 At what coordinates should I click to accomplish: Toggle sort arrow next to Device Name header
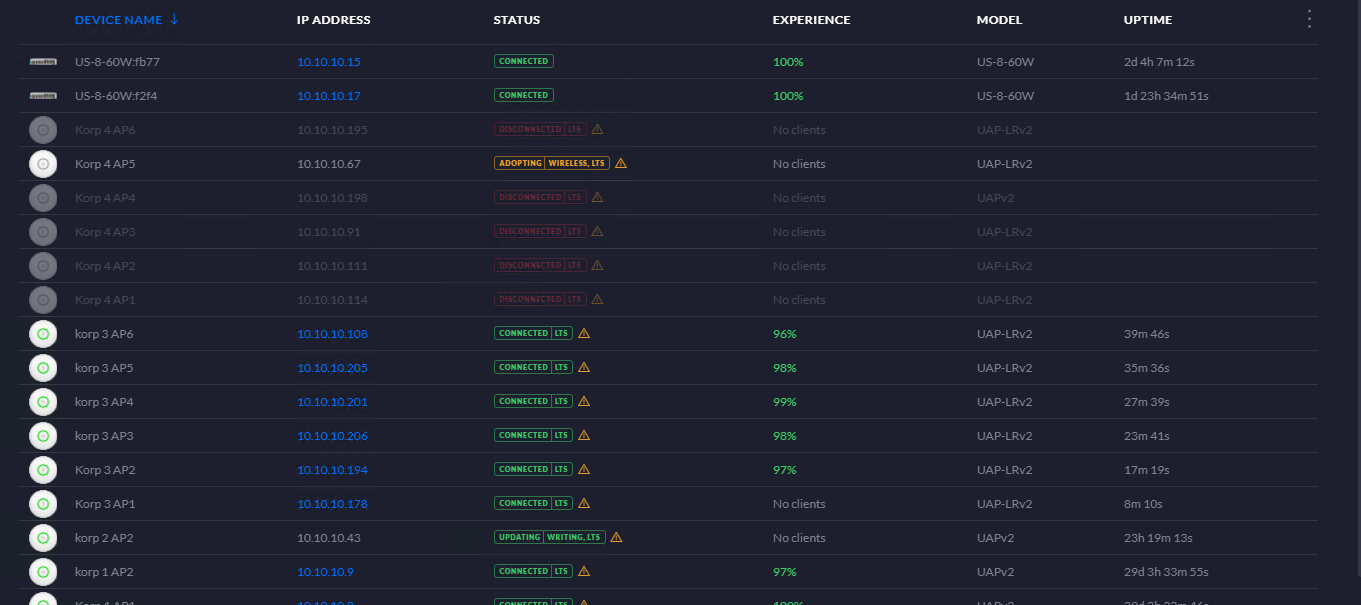pyautogui.click(x=175, y=19)
